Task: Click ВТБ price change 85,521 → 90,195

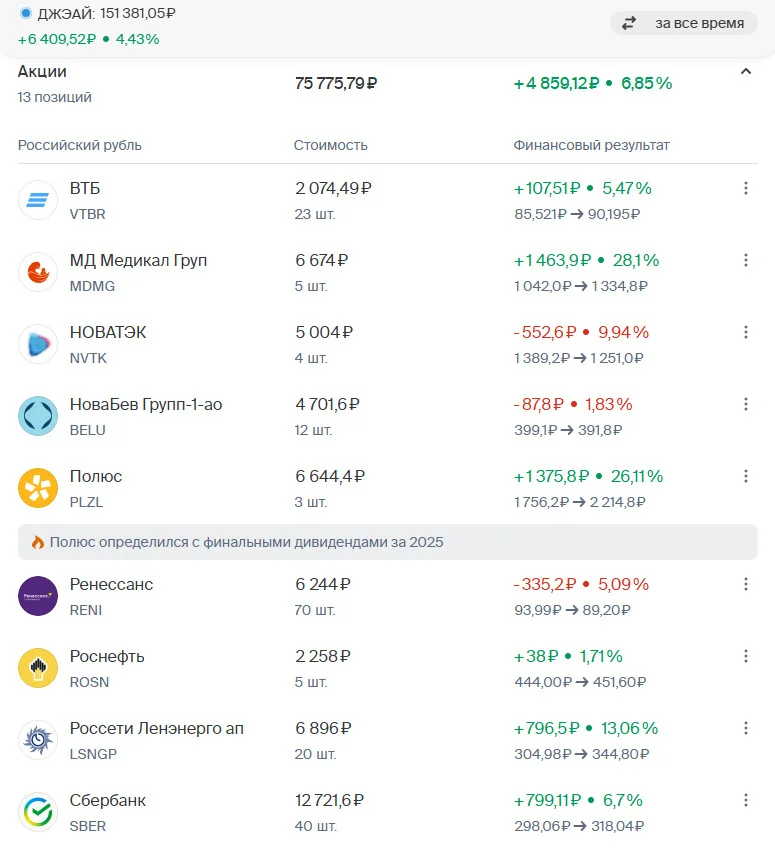Action: coord(577,214)
